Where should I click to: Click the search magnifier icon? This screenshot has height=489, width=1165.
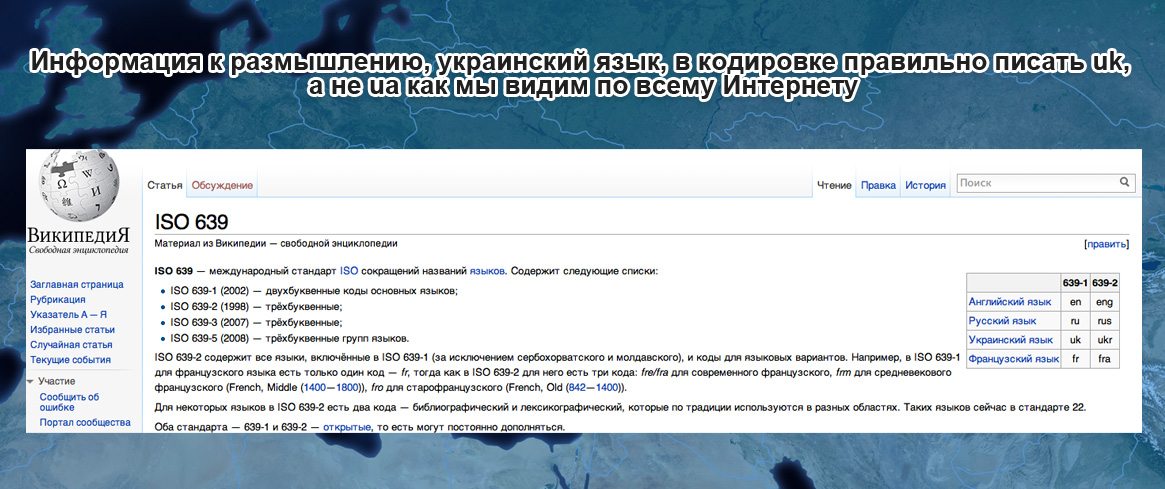tap(1124, 182)
